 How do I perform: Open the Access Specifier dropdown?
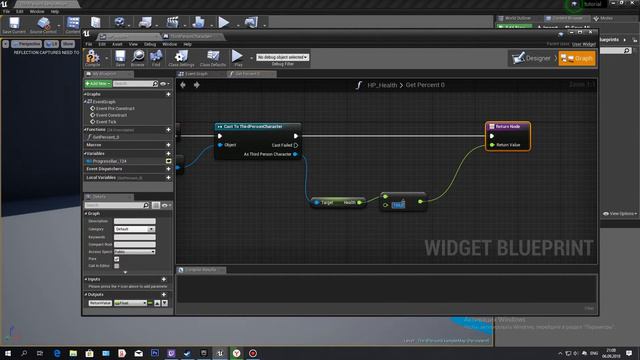tap(135, 252)
